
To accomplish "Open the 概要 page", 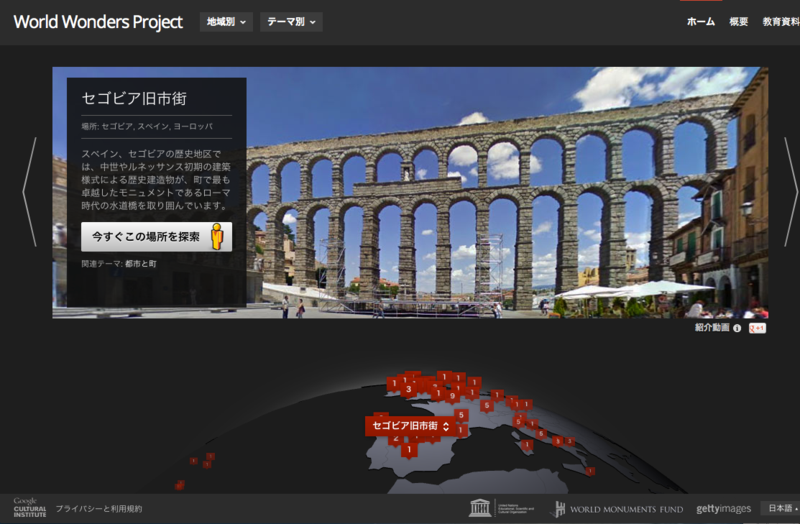I will (x=738, y=21).
